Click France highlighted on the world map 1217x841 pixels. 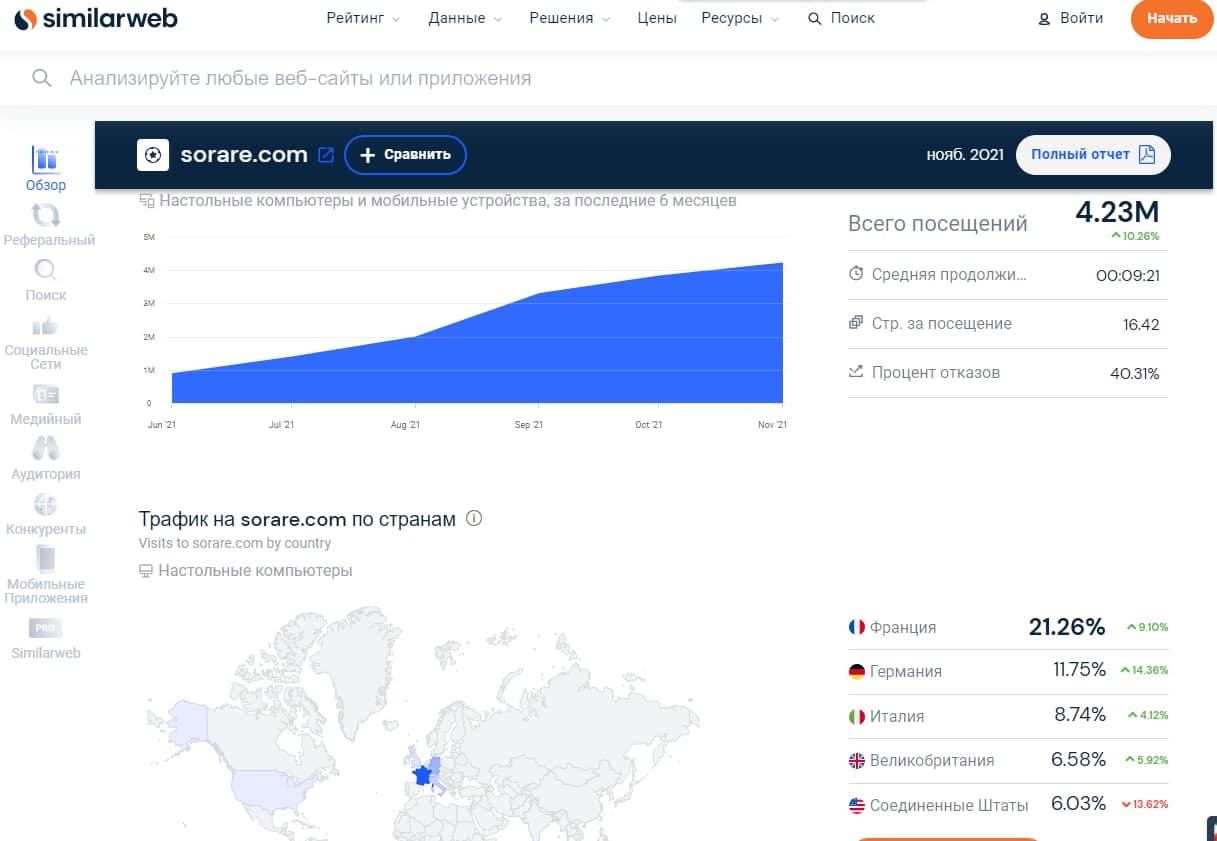point(421,775)
